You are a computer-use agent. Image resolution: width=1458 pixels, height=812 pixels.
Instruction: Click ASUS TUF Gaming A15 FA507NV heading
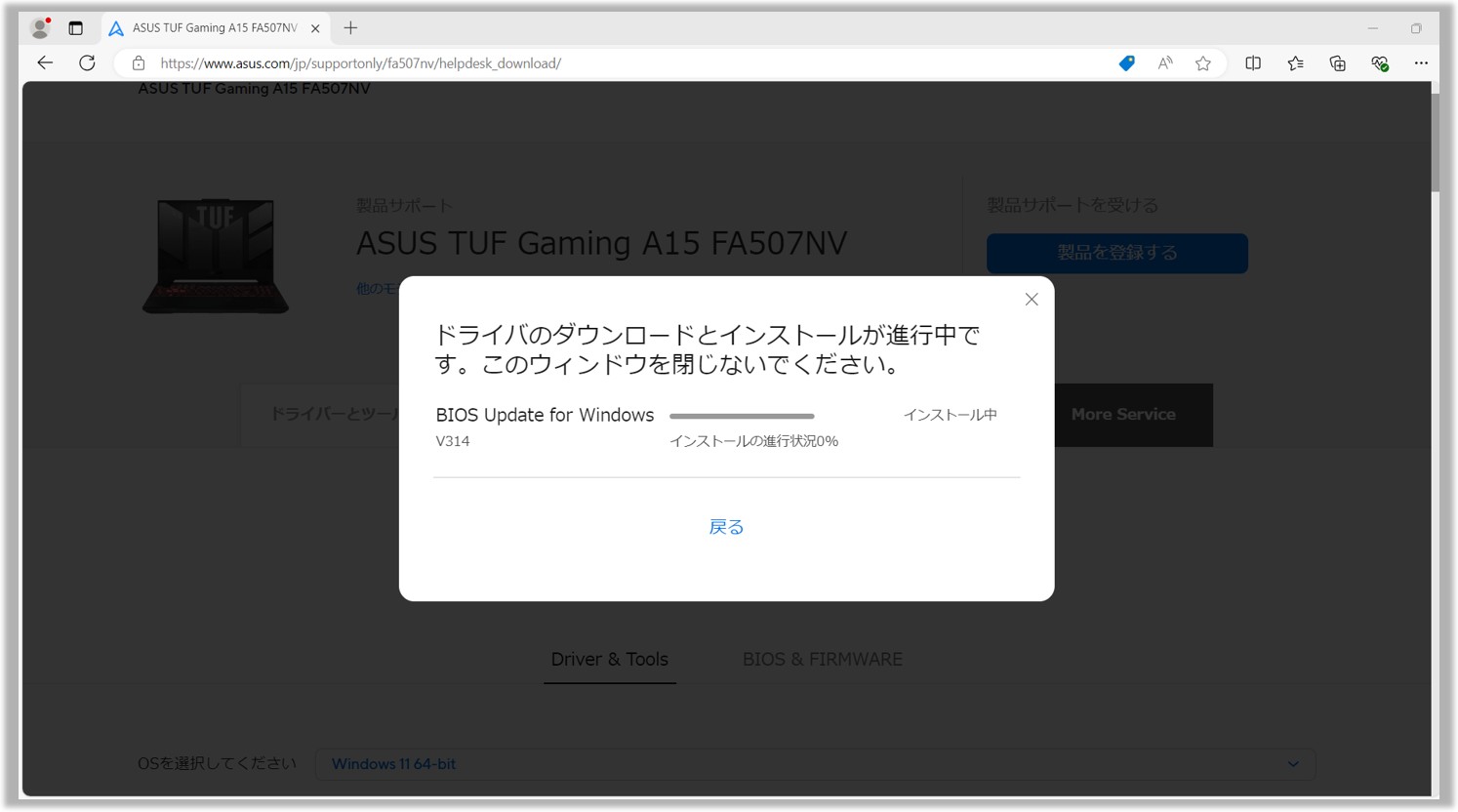click(602, 243)
